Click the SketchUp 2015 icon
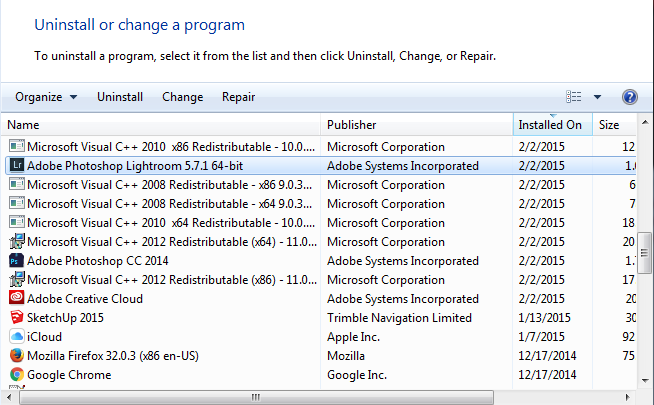The image size is (654, 405). [x=17, y=317]
